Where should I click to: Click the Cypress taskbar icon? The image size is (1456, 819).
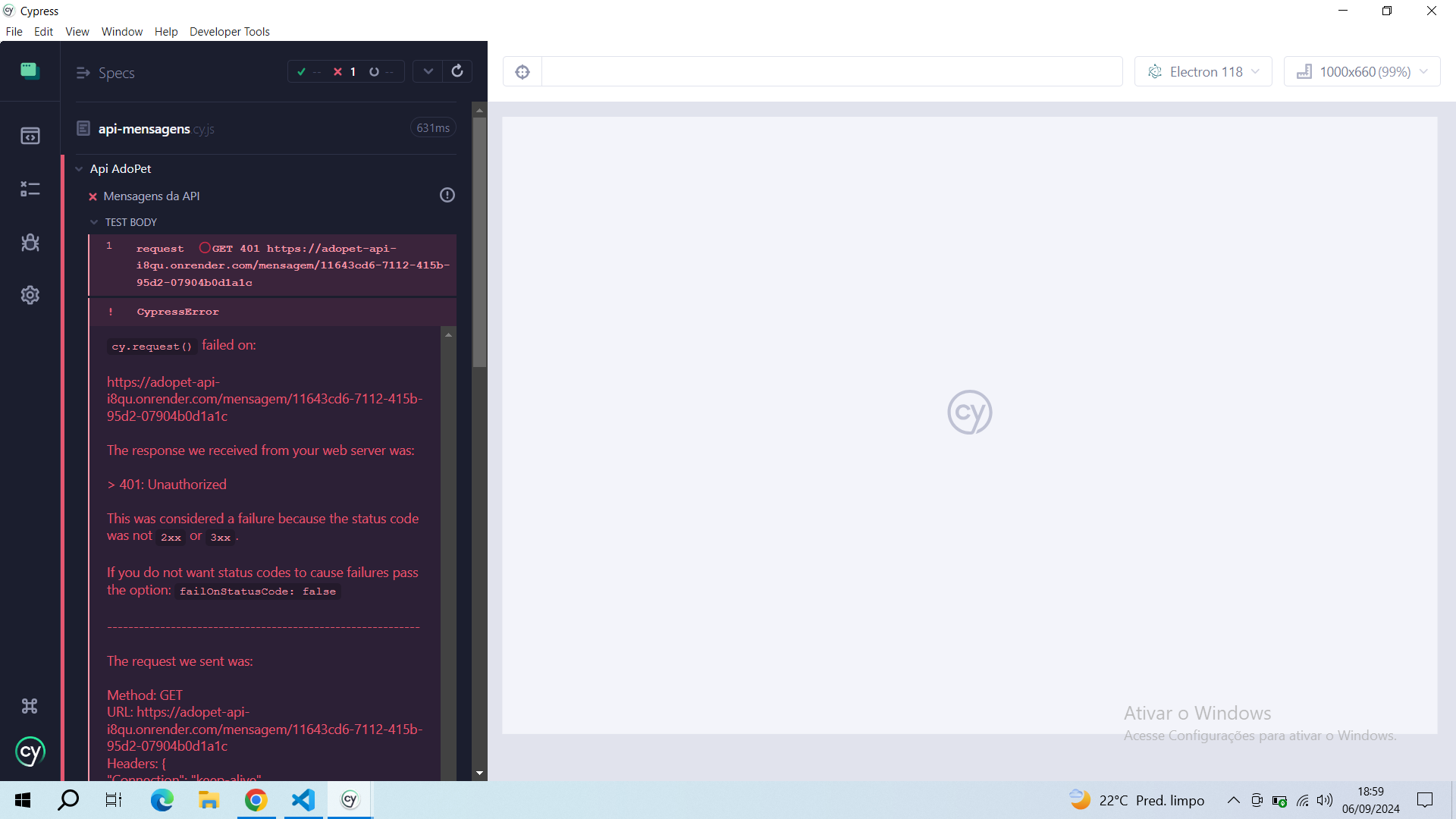[350, 800]
